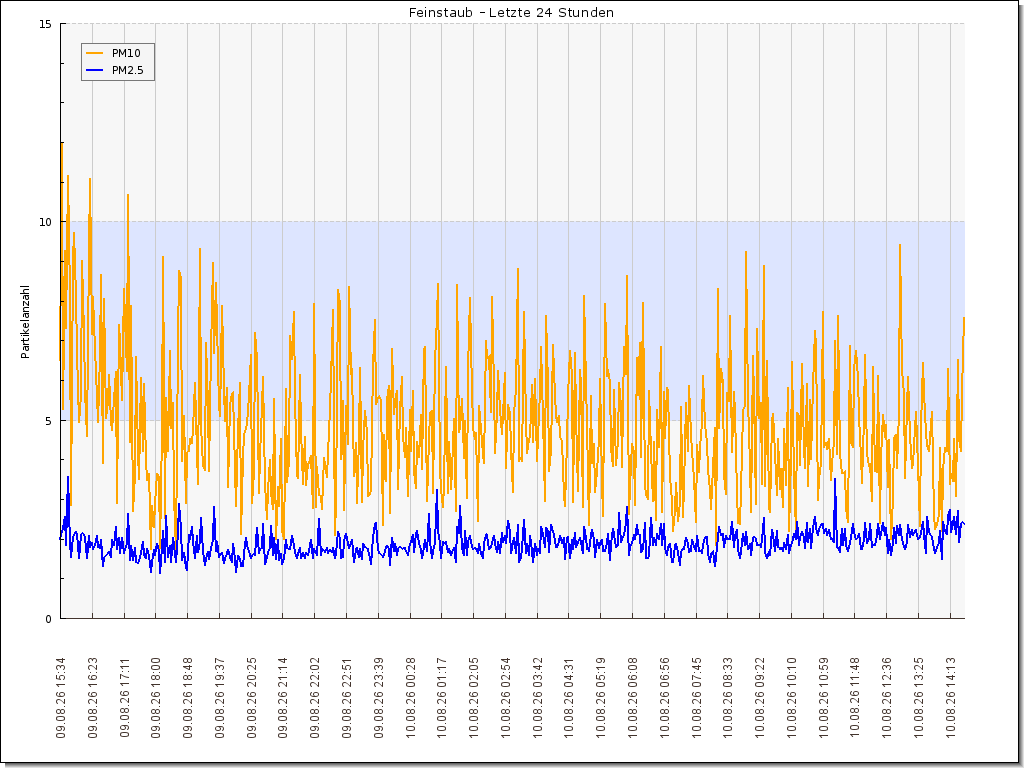Click the time label 10.08.26 10:10
Image resolution: width=1024 pixels, height=768 pixels.
tap(792, 697)
